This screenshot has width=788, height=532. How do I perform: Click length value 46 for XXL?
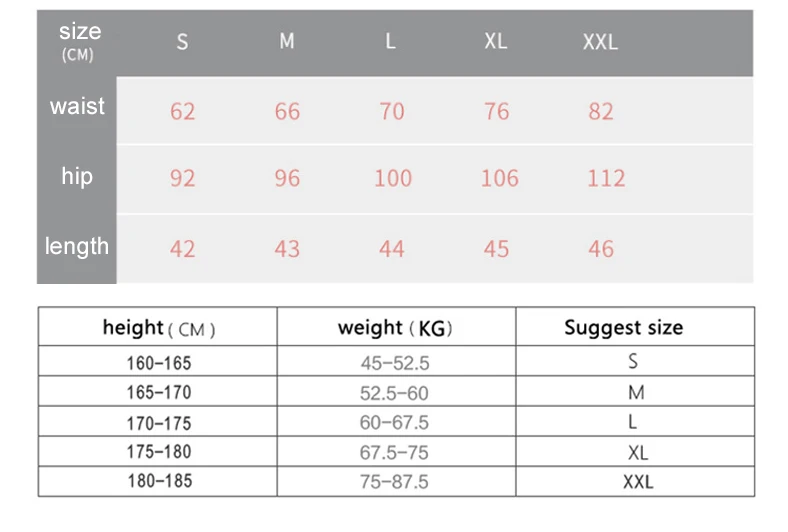point(601,249)
